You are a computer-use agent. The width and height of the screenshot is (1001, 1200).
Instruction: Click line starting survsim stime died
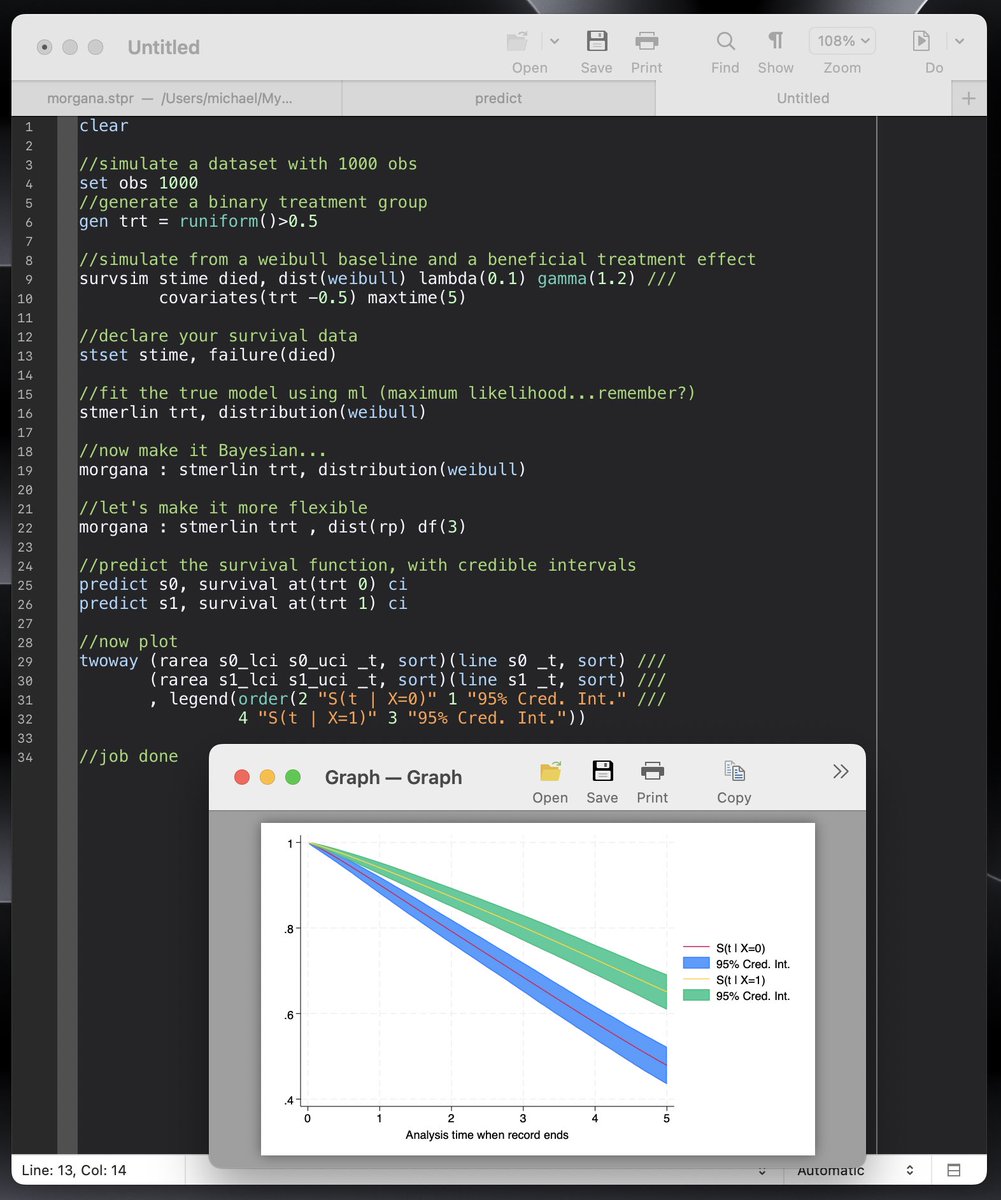378,279
